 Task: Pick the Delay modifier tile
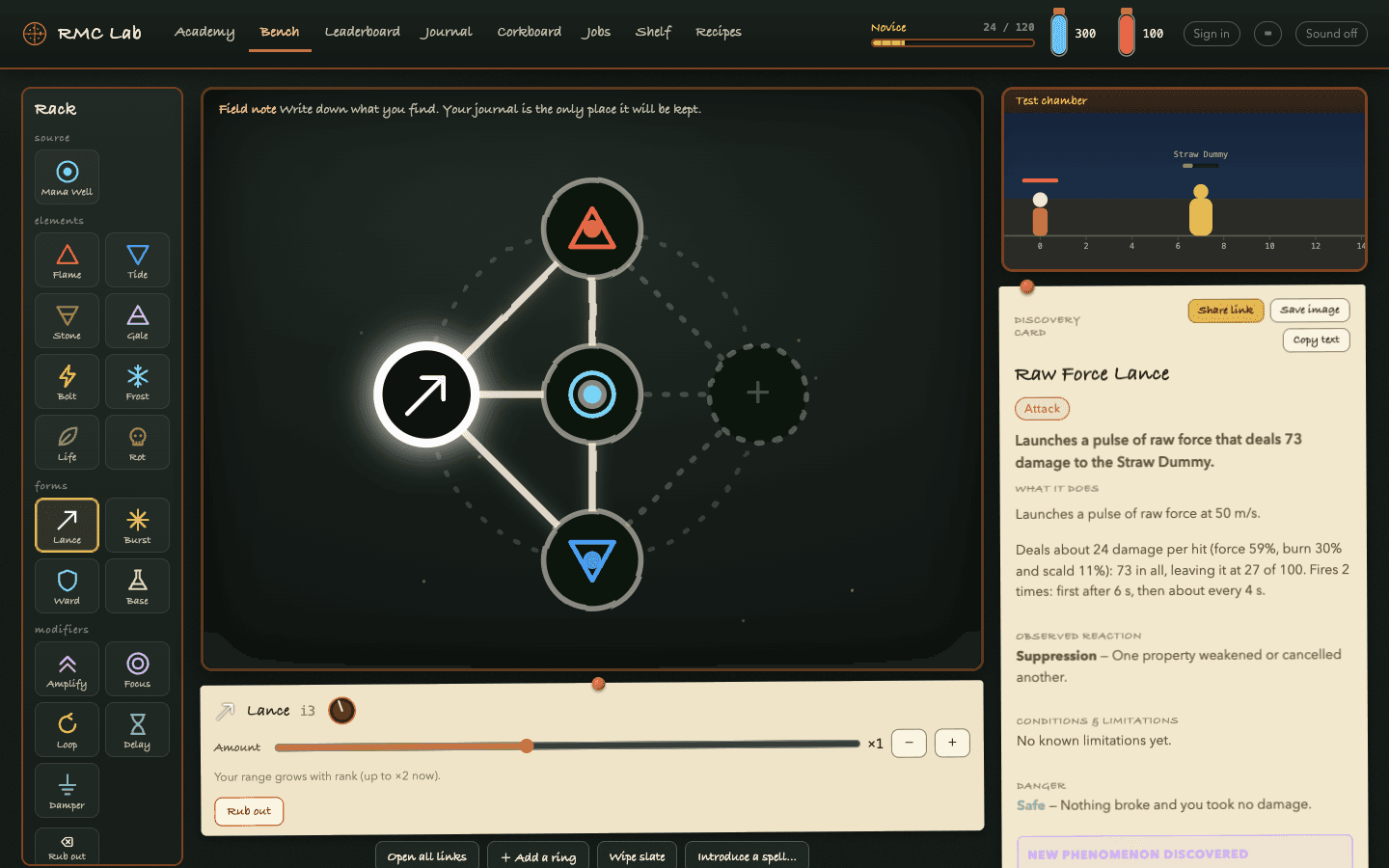click(x=137, y=729)
